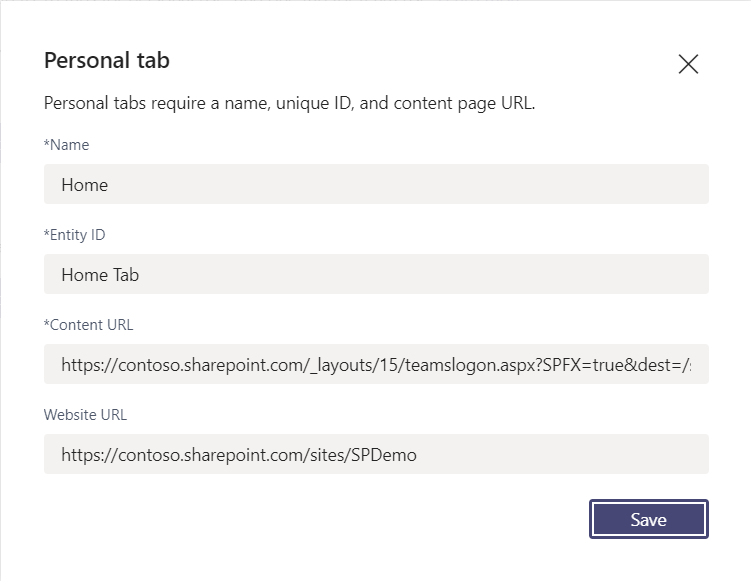Select the Content URL text box
The width and height of the screenshot is (751, 581).
click(376, 364)
